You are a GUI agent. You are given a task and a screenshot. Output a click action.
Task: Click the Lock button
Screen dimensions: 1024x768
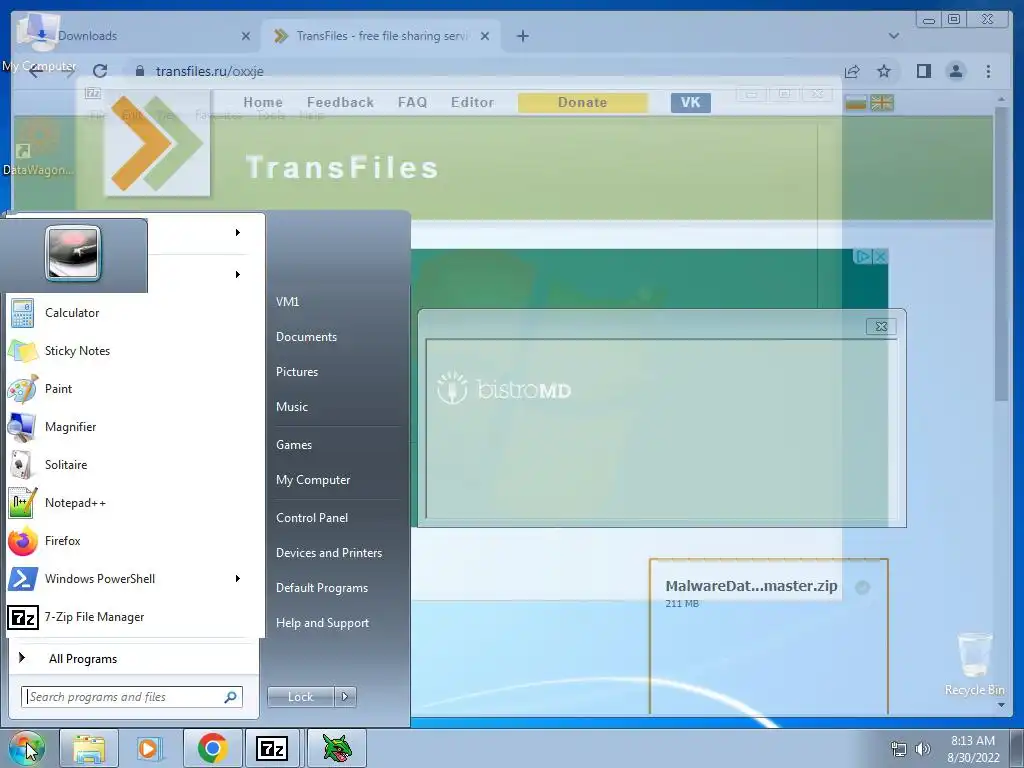(300, 697)
